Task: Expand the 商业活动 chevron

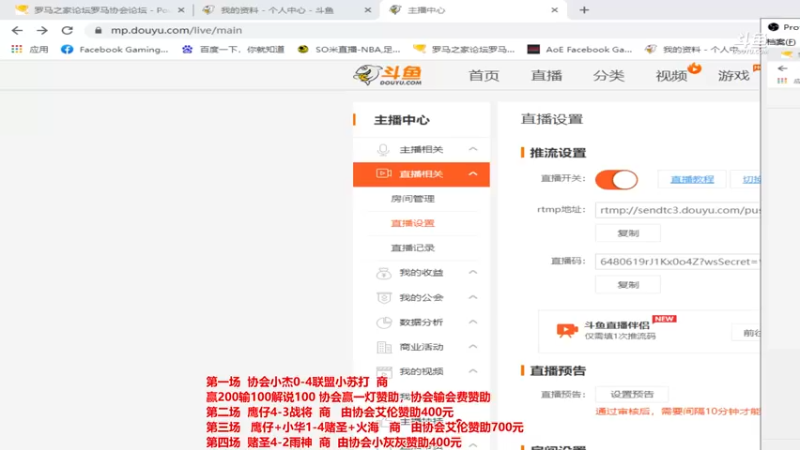Action: [473, 347]
